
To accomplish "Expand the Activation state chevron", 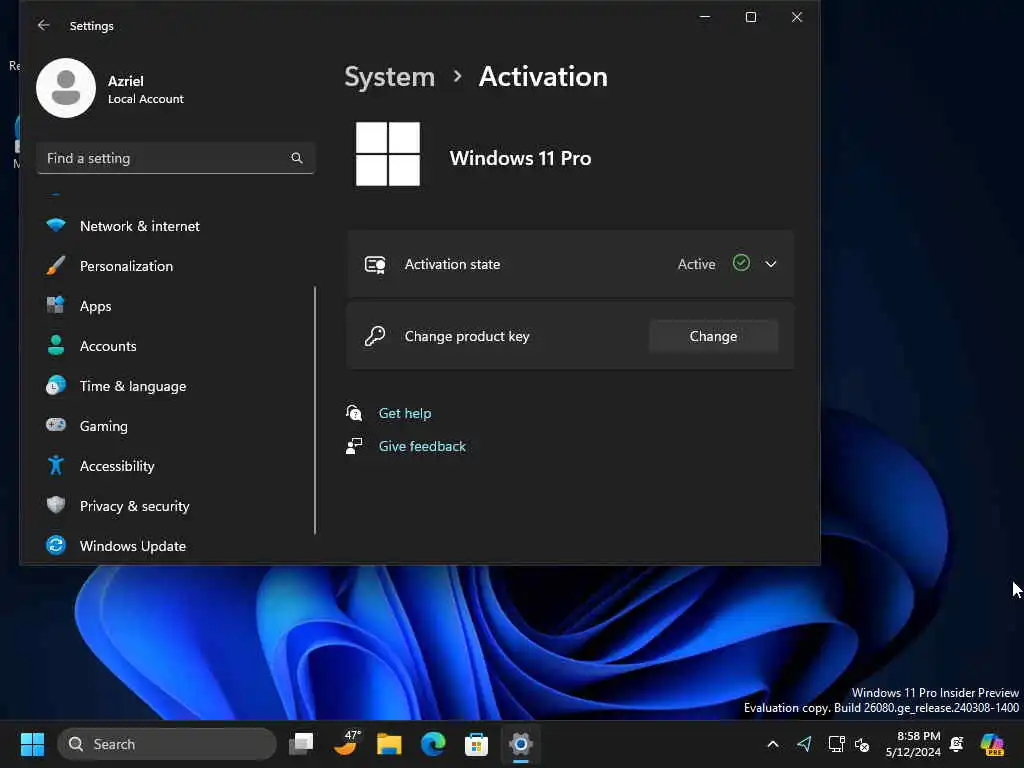I will coord(771,264).
